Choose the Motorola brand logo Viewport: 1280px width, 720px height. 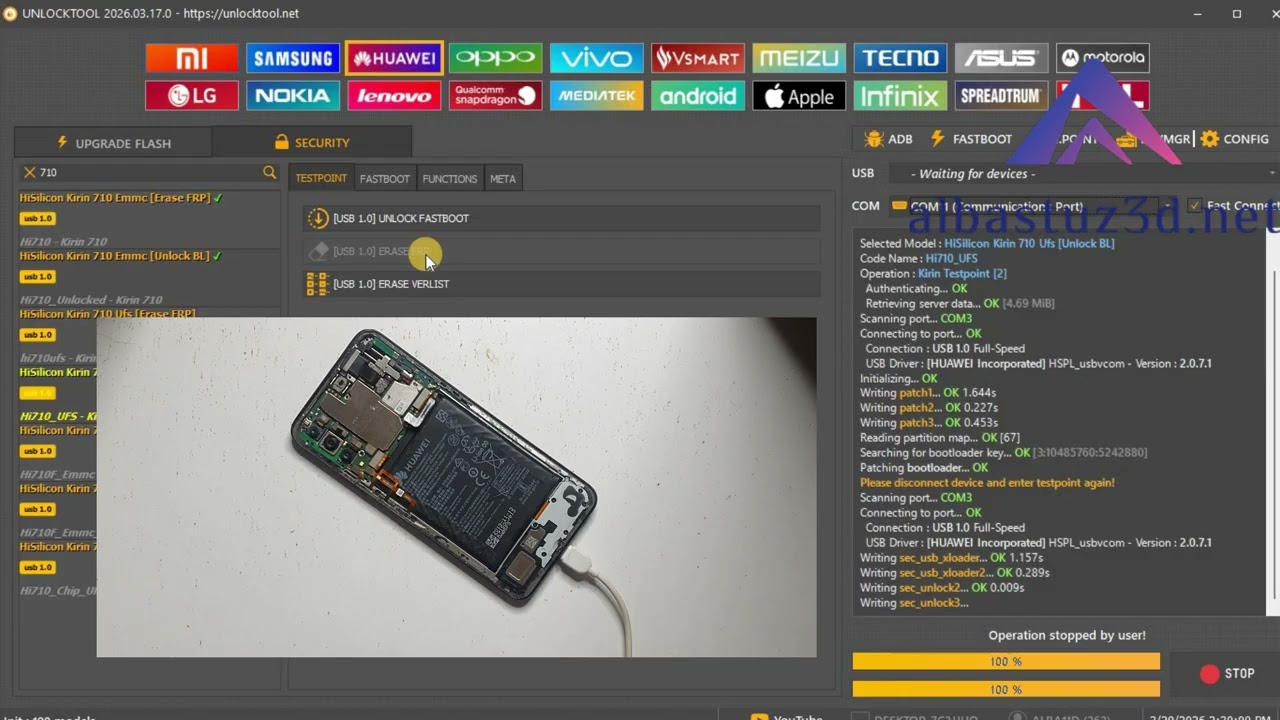tap(1103, 58)
